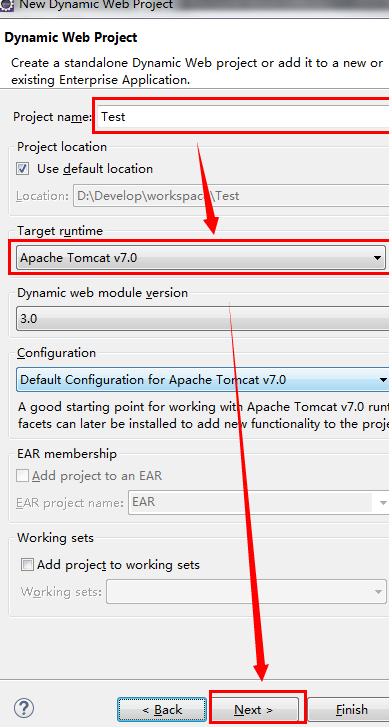The width and height of the screenshot is (389, 727).
Task: Click the New Dynamic Web Project title bar
Action: 194,5
